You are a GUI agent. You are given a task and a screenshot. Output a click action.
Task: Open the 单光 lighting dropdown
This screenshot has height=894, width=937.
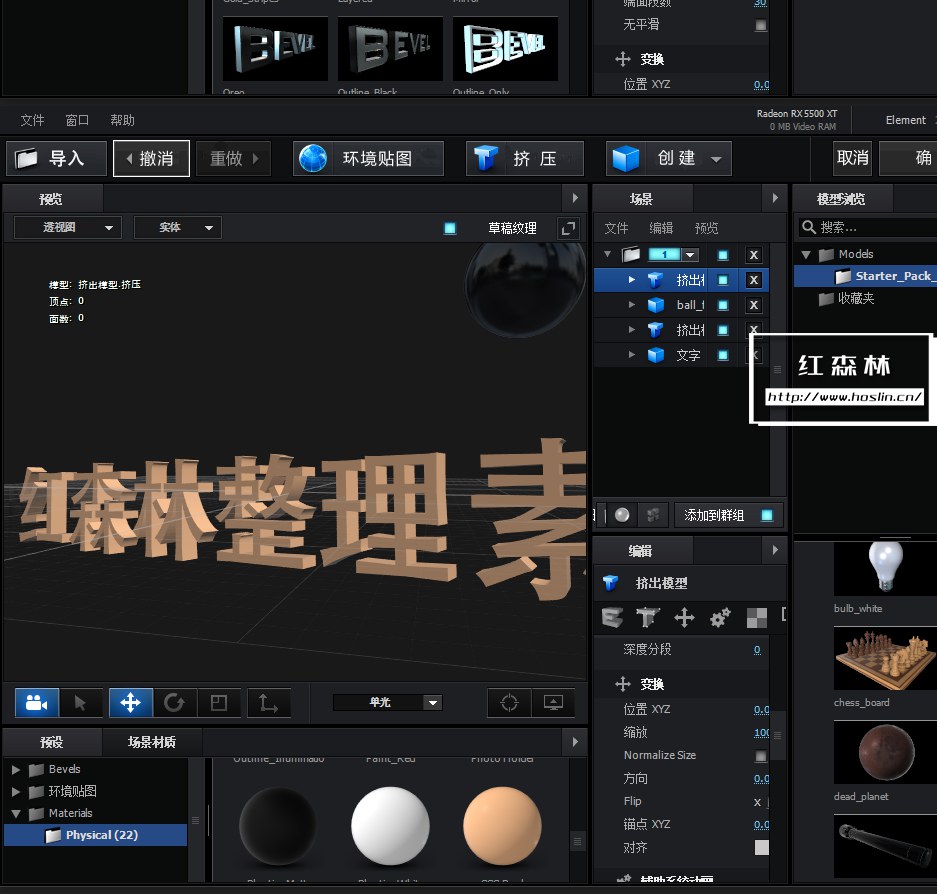[x=388, y=702]
